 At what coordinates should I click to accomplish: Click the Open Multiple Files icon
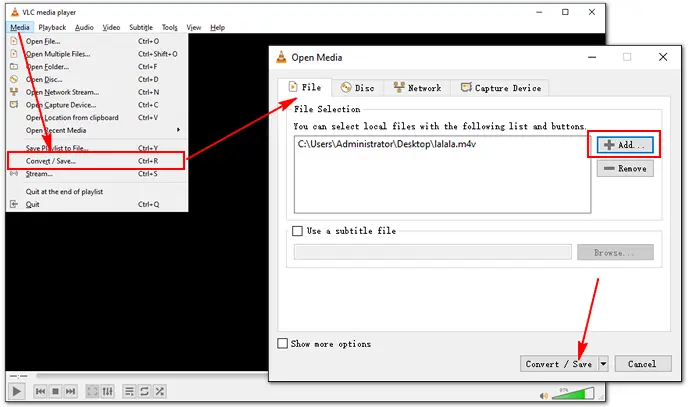[x=14, y=54]
